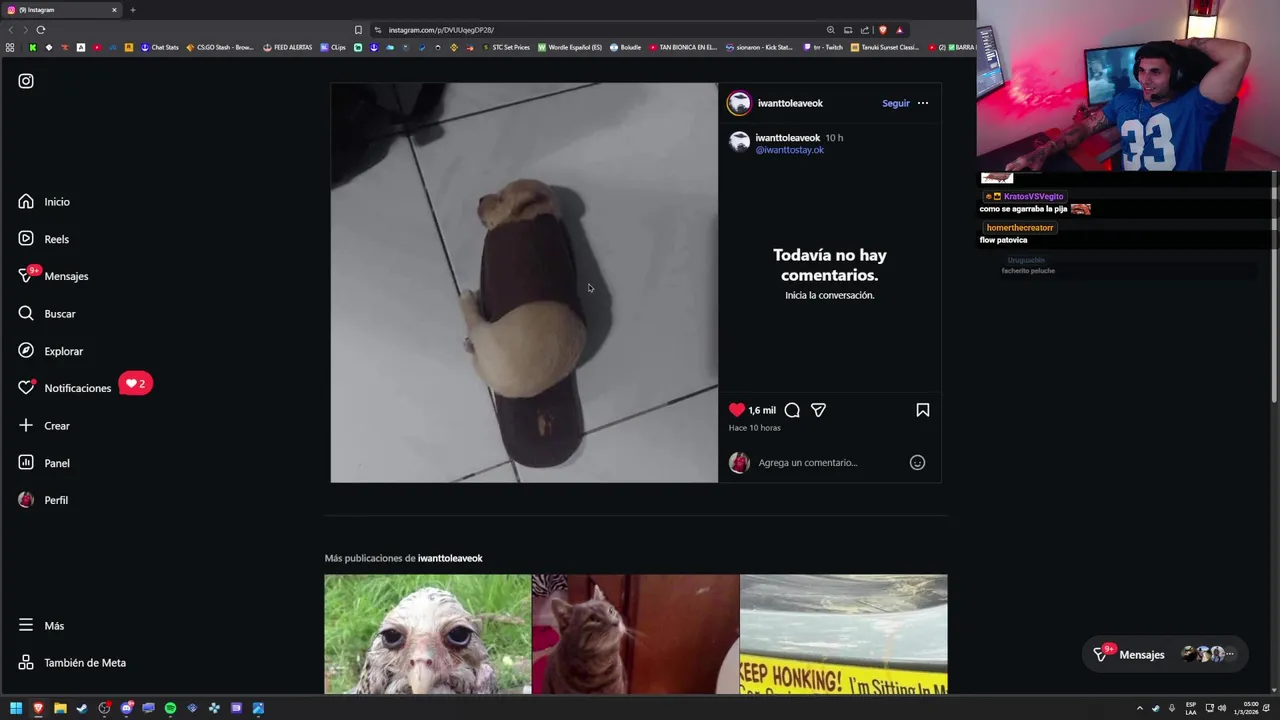The image size is (1280, 720).
Task: Open the FEED ALERTAS bookmark
Action: (288, 47)
